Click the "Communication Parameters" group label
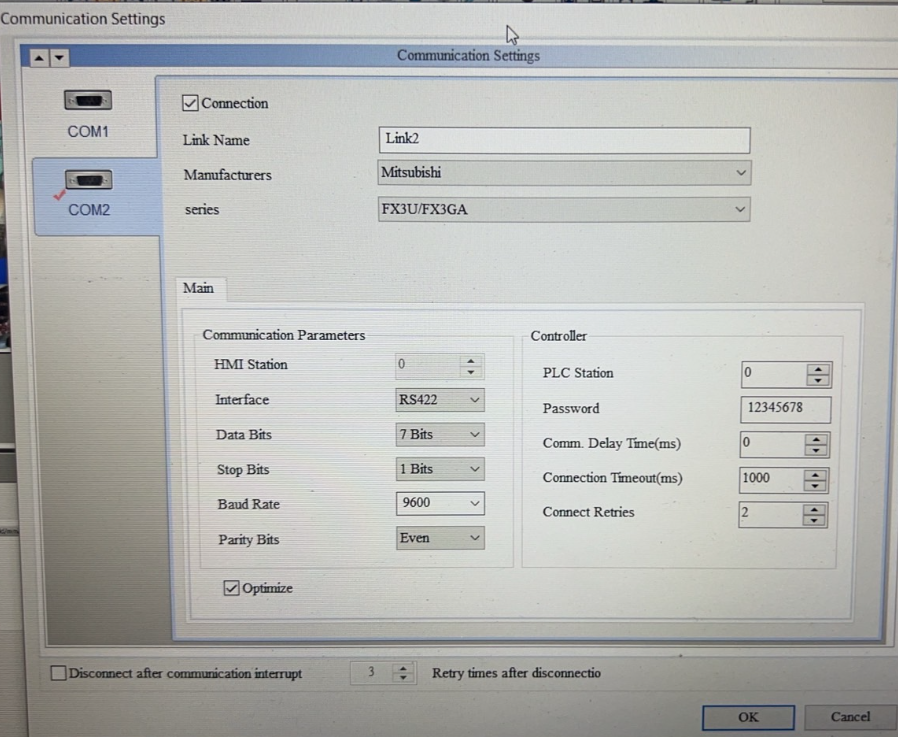 [x=284, y=335]
